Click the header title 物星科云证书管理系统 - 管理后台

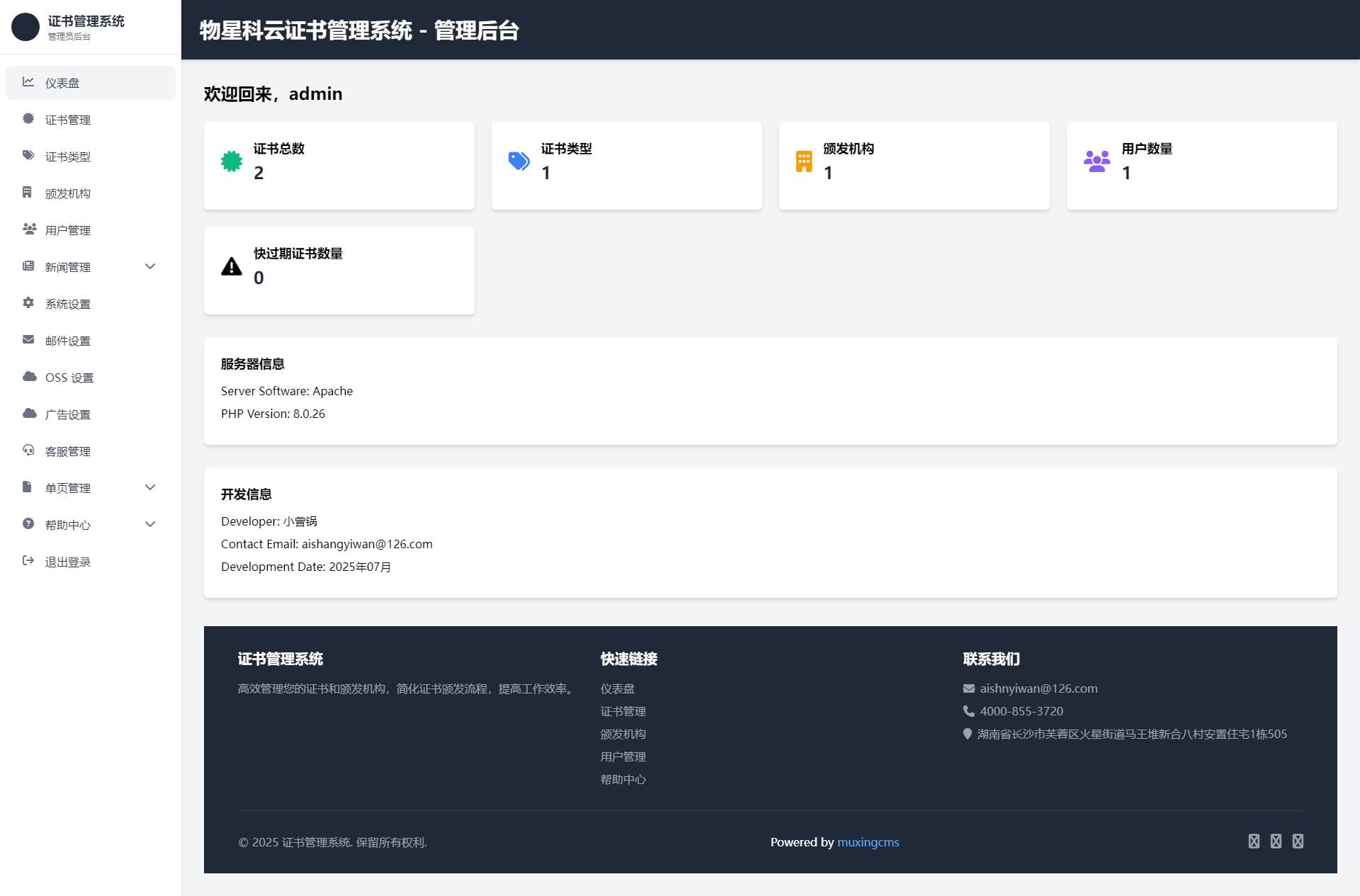(x=359, y=30)
